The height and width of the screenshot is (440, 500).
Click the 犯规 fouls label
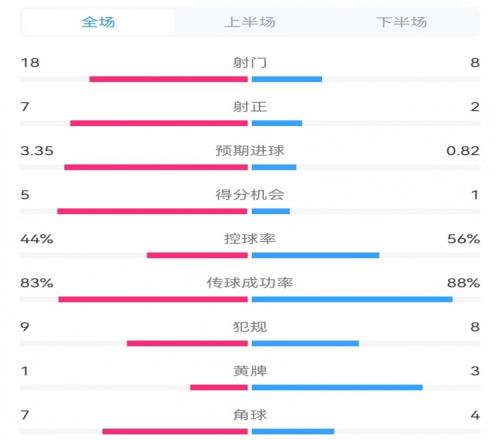coord(250,327)
